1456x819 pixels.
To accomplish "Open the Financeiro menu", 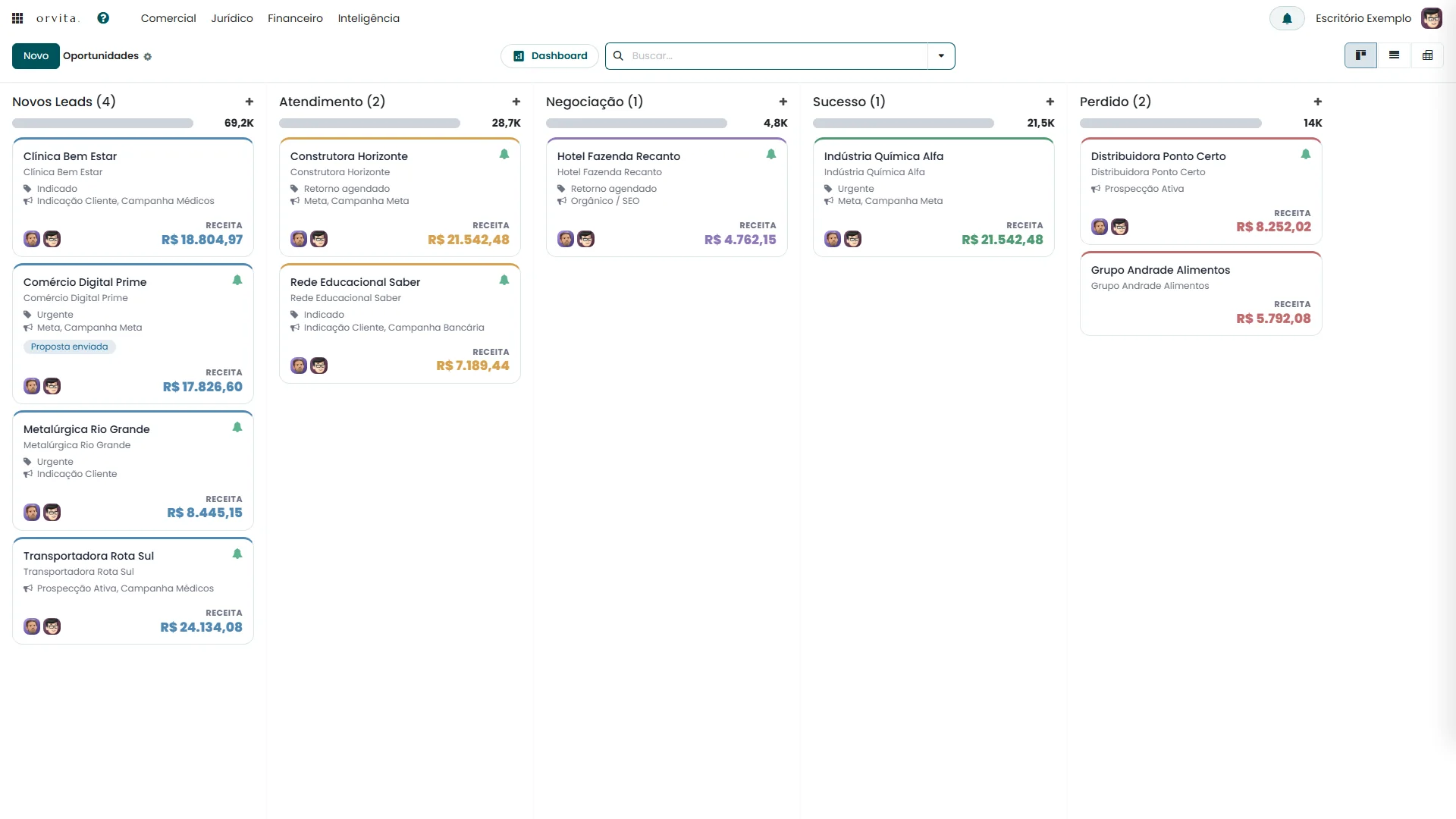I will (295, 18).
